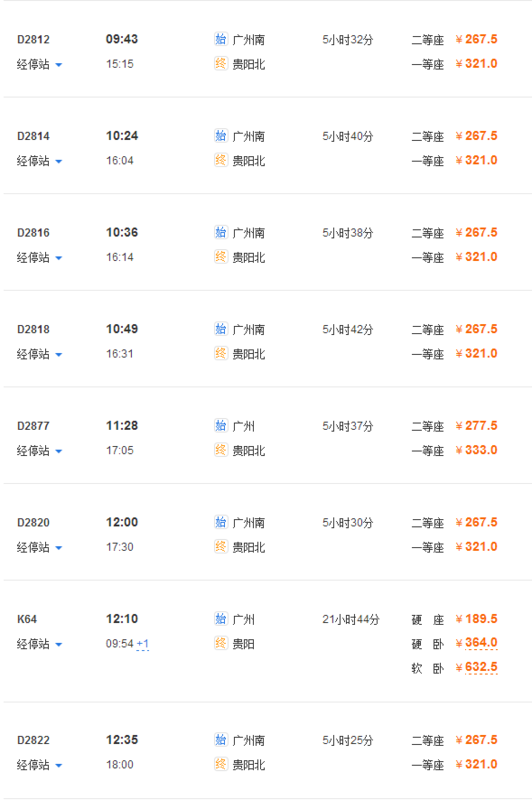The width and height of the screenshot is (532, 800).
Task: Choose 一等座 ¥321.0 on train D2816
Action: click(476, 257)
